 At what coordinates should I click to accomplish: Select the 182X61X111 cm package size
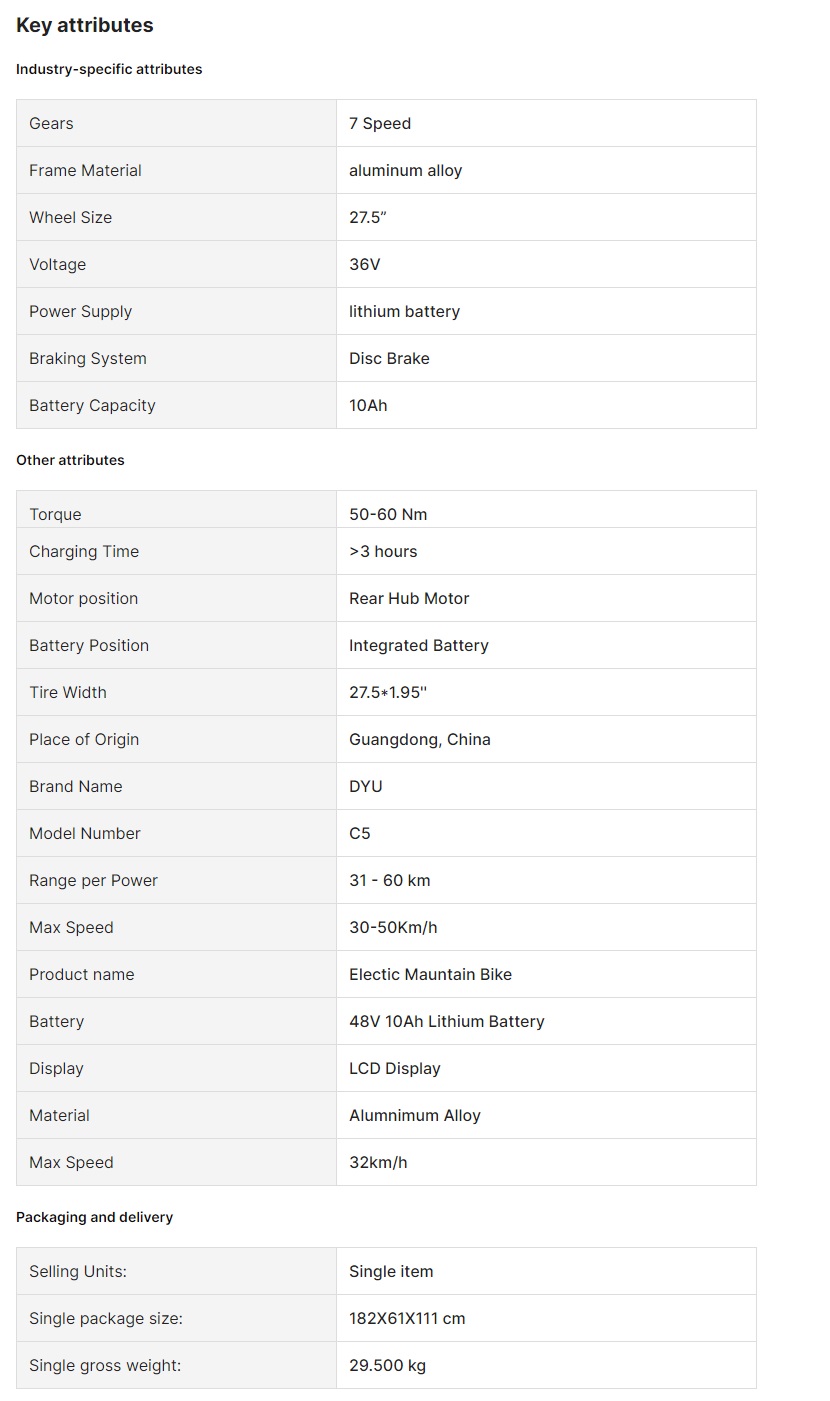(407, 1318)
